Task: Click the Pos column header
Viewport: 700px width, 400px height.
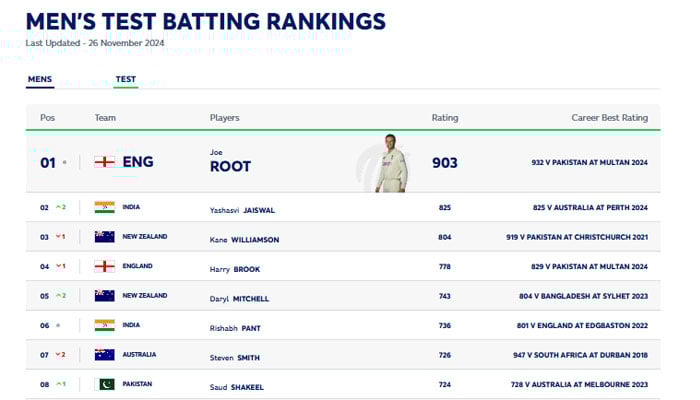Action: click(47, 118)
